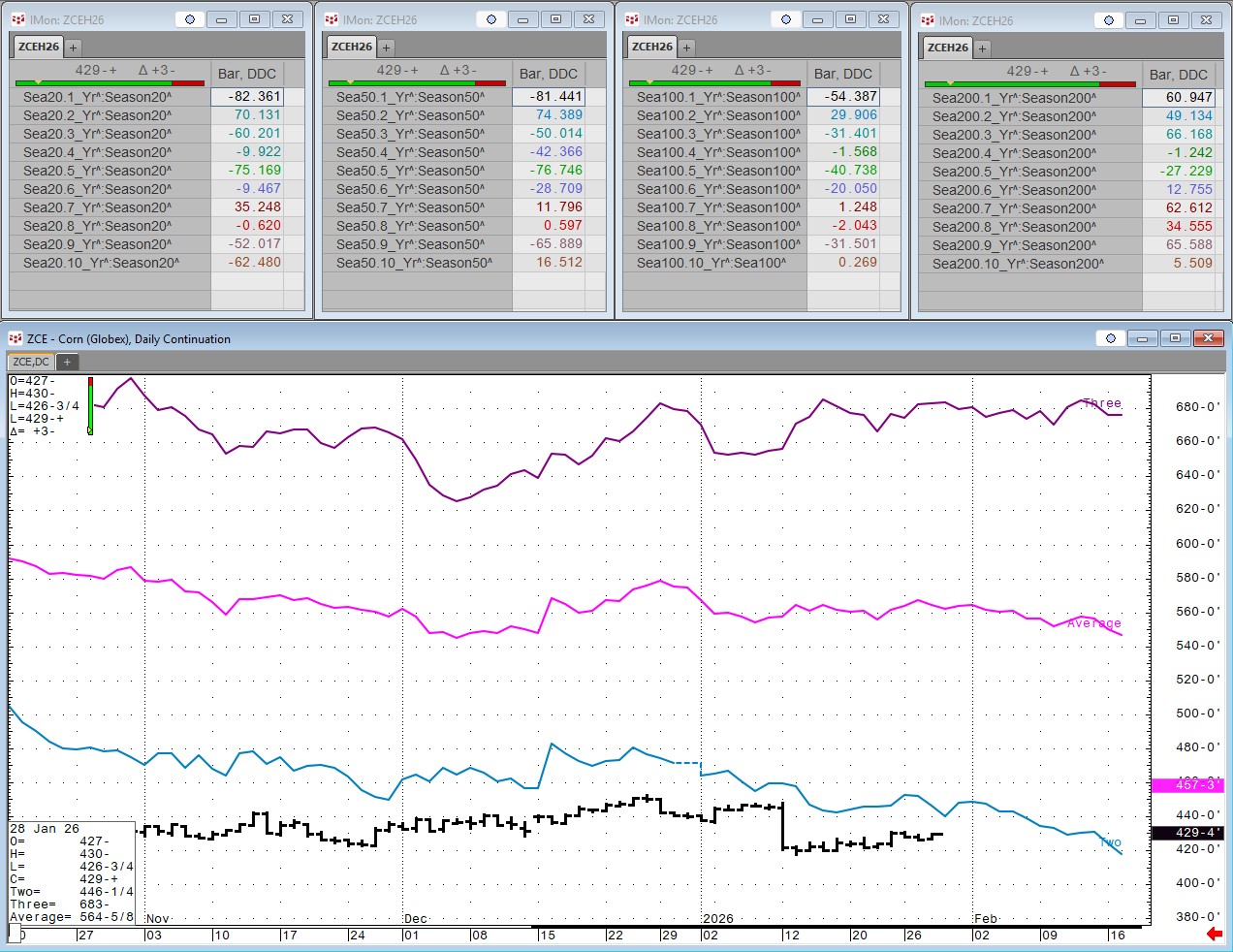Select the Sea50.7_Yr^:Season50^ row
The image size is (1233, 952).
[x=410, y=207]
